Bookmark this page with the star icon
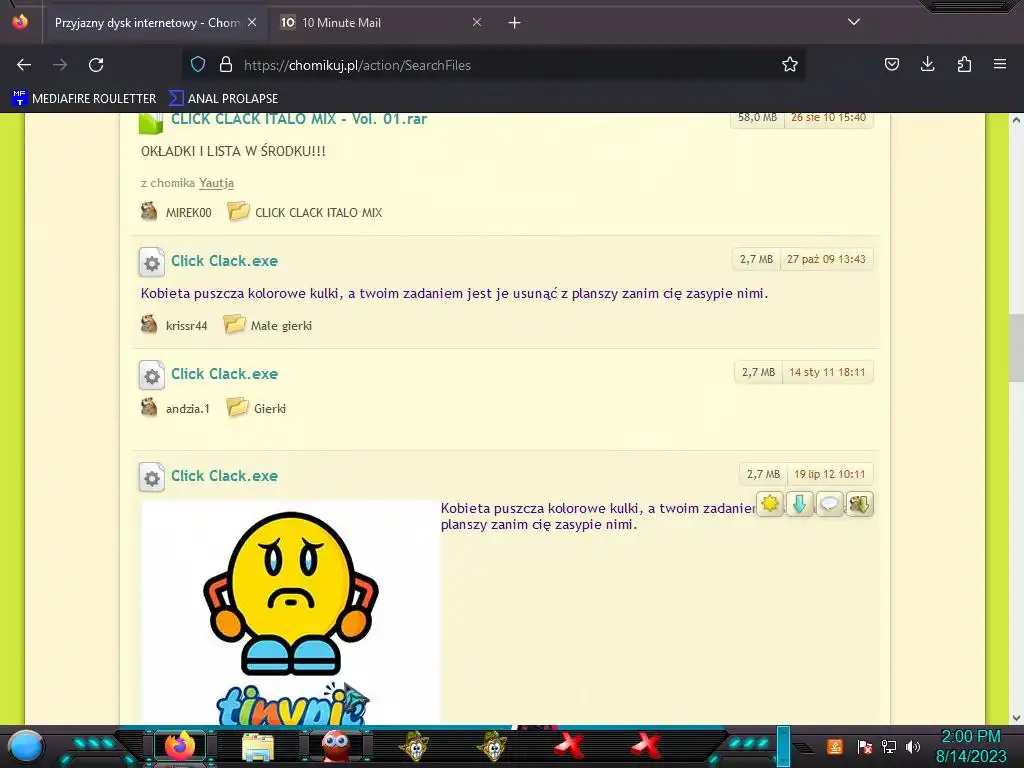 pyautogui.click(x=790, y=64)
